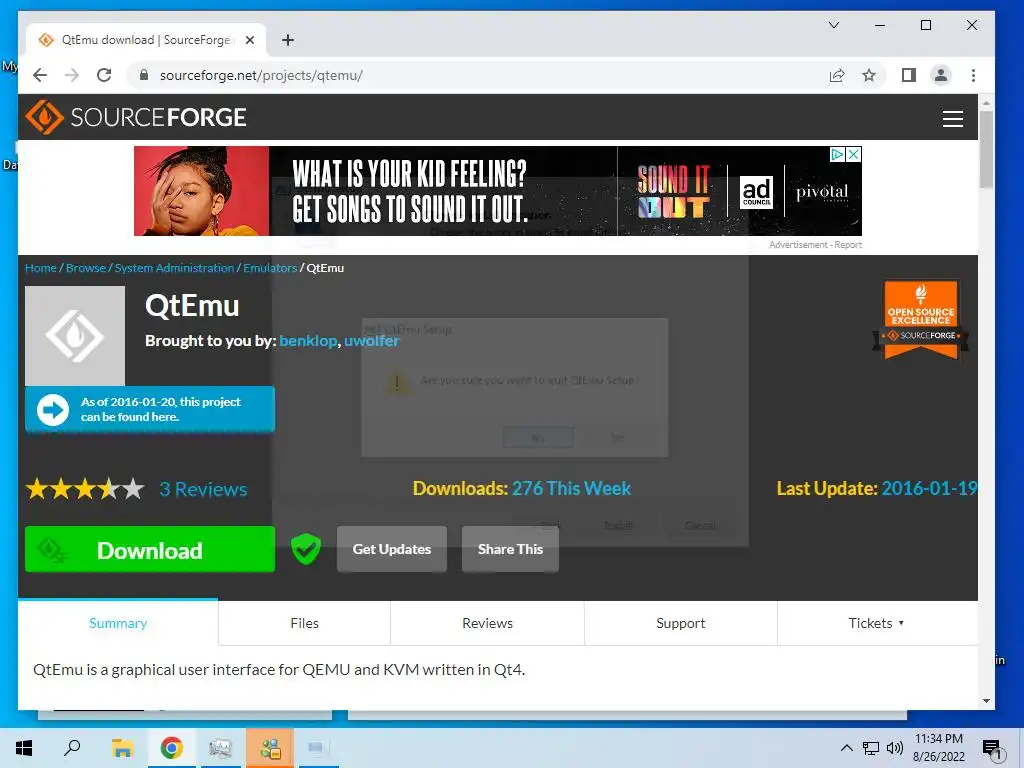Click the Open Source Excellence badge
Viewport: 1024px width, 768px height.
(921, 320)
